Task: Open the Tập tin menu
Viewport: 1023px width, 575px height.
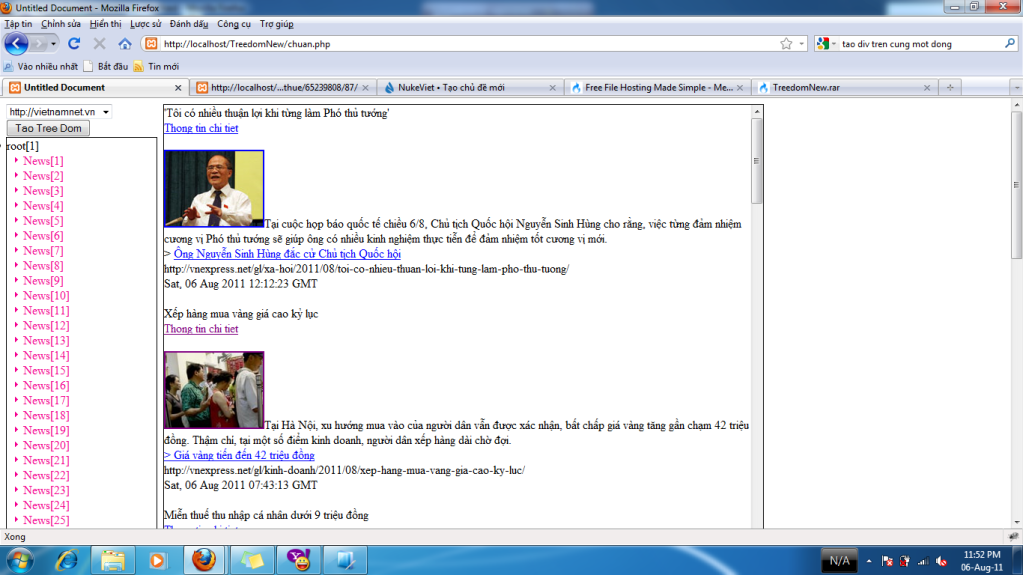Action: click(18, 24)
